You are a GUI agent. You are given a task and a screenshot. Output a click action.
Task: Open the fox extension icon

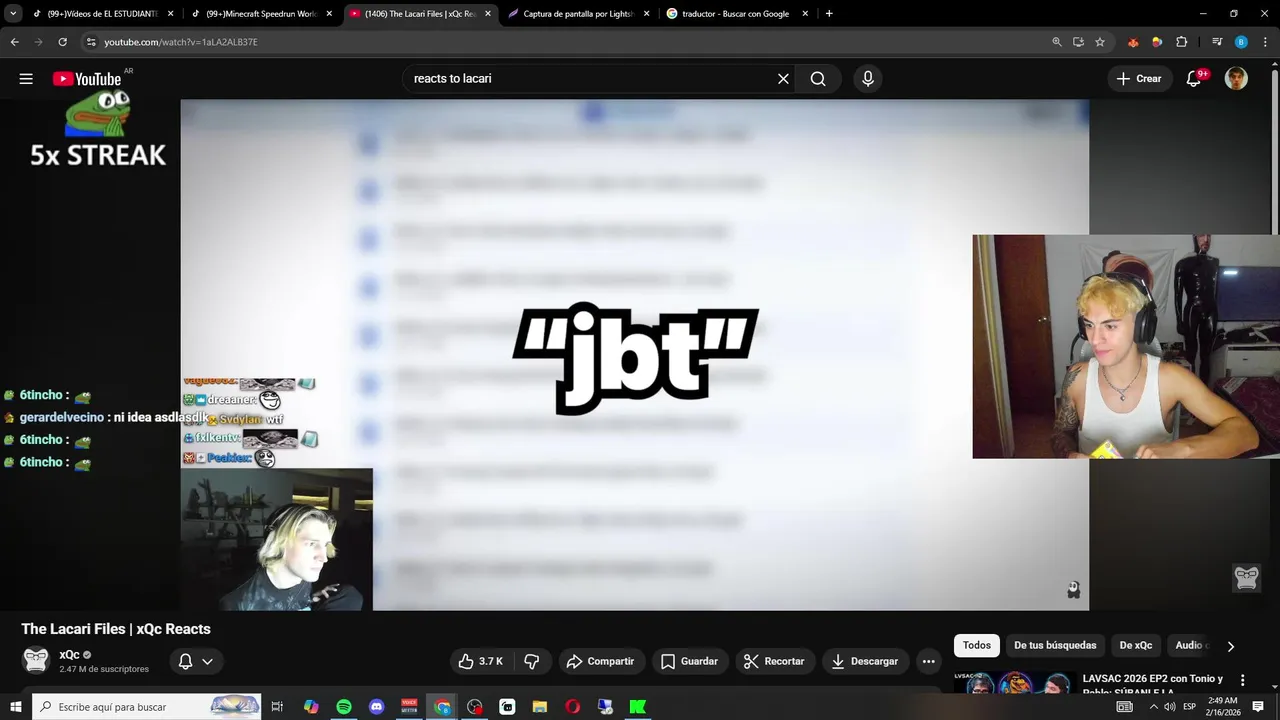tap(1133, 42)
